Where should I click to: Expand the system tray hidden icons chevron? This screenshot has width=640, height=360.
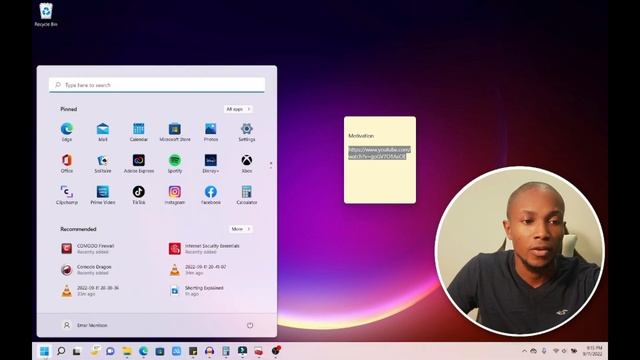pos(524,351)
